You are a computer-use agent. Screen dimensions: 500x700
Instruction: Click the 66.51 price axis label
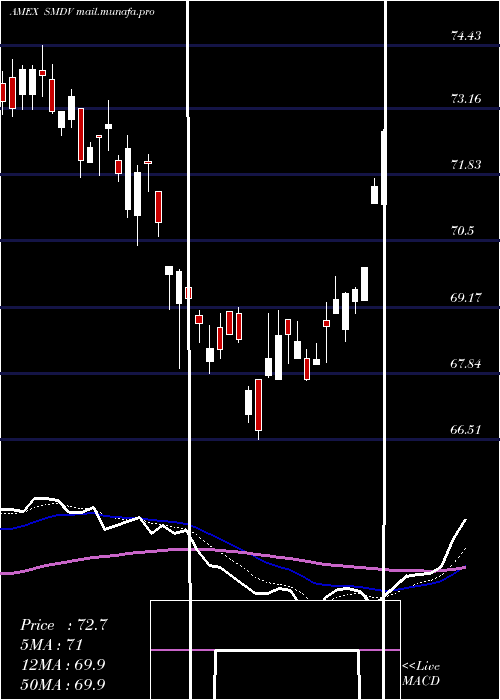[x=466, y=430]
